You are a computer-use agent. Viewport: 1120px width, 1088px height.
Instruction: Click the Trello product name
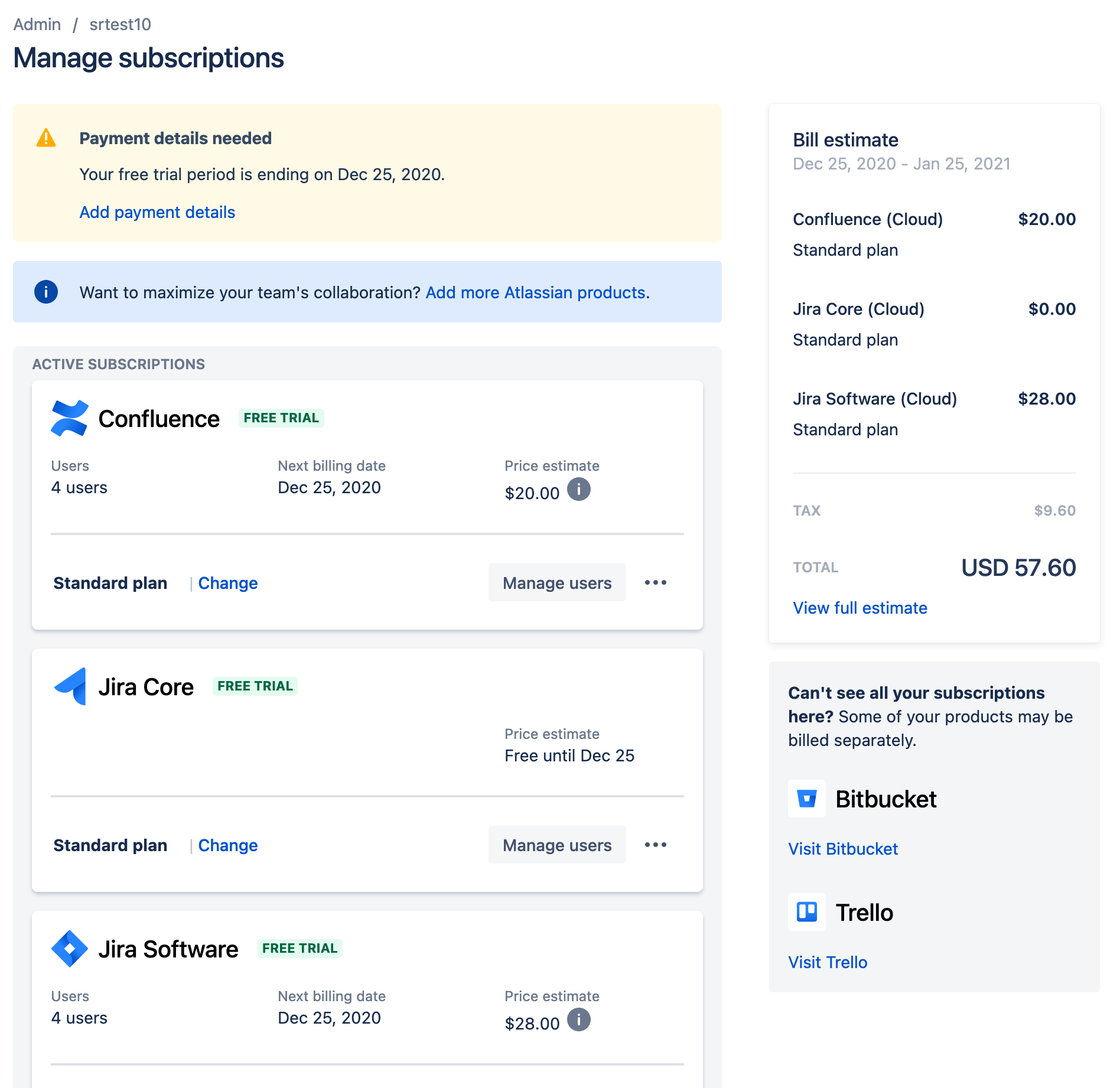pyautogui.click(x=864, y=912)
